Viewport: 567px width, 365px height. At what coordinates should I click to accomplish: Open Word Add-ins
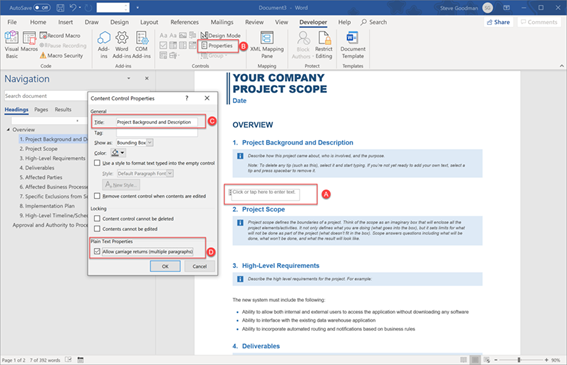(x=122, y=45)
